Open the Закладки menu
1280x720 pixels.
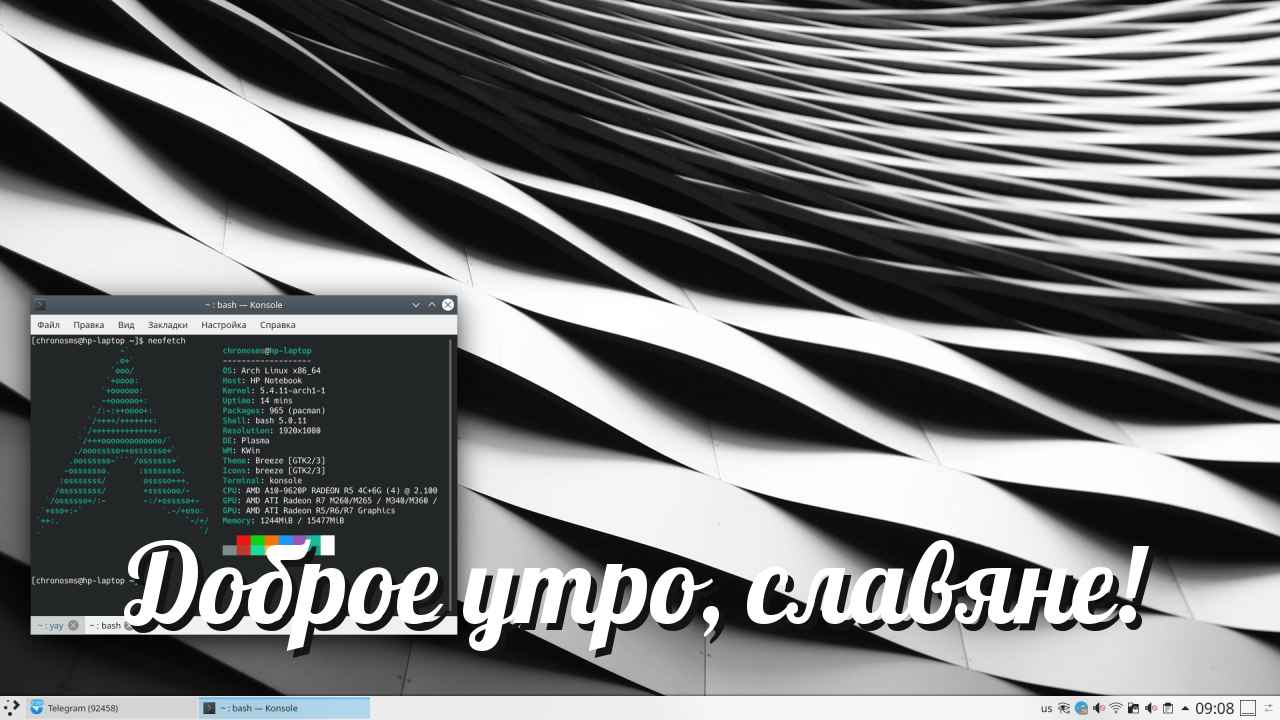coord(168,325)
